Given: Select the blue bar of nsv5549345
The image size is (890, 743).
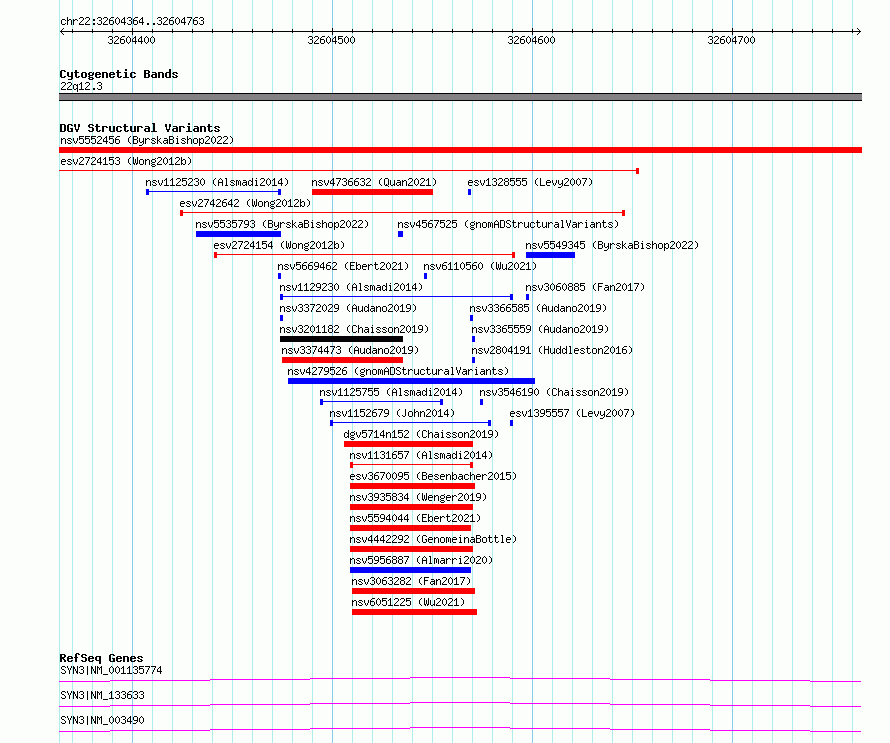Looking at the screenshot, I should pos(551,255).
